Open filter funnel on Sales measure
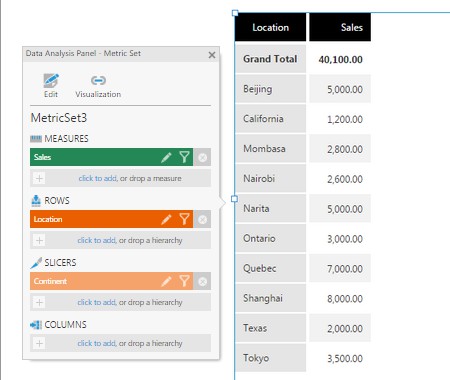This screenshot has width=450, height=380. tap(184, 157)
